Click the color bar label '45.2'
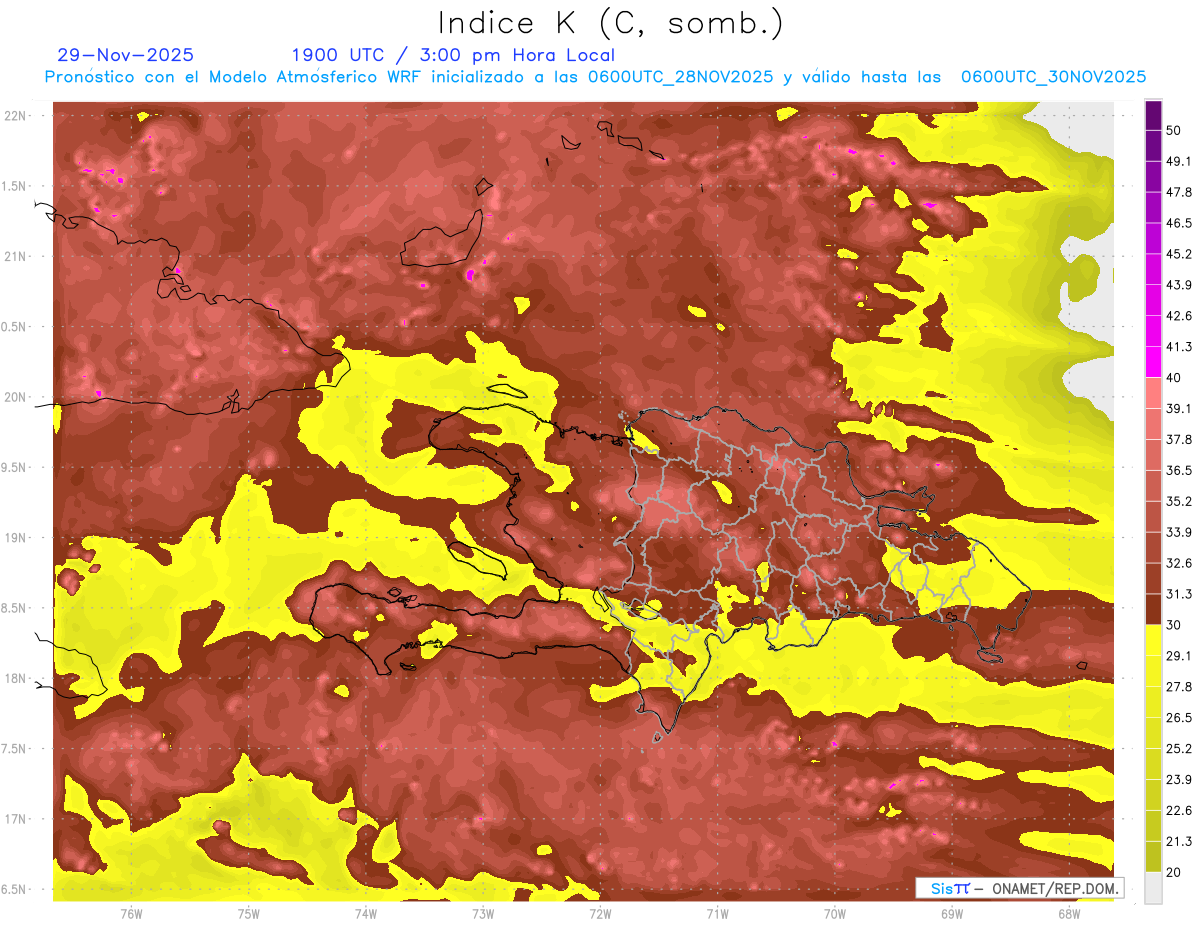This screenshot has width=1200, height=927. click(x=1179, y=254)
